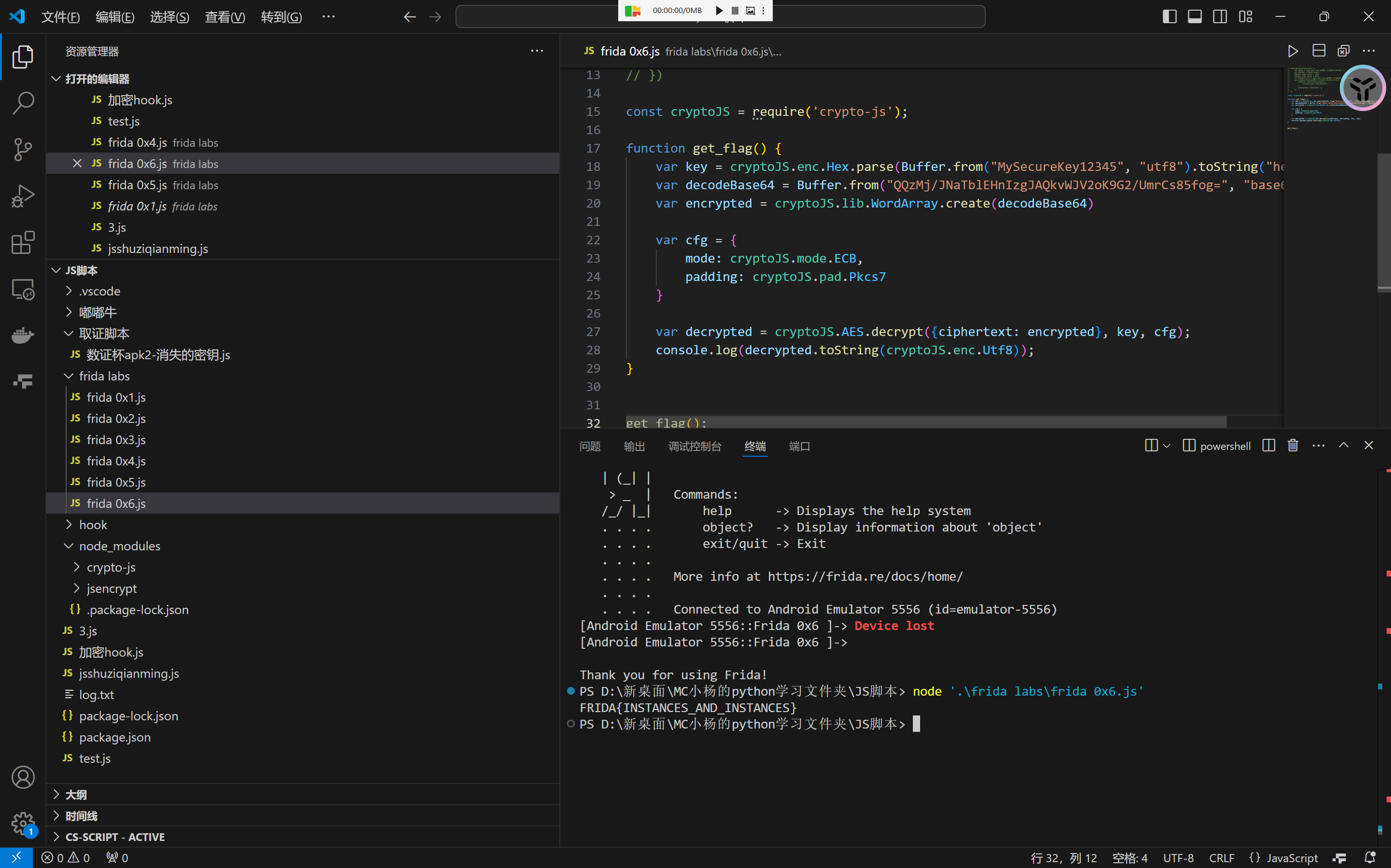Open the new terminal launch profile dropdown
This screenshot has width=1391, height=868.
pos(1166,446)
